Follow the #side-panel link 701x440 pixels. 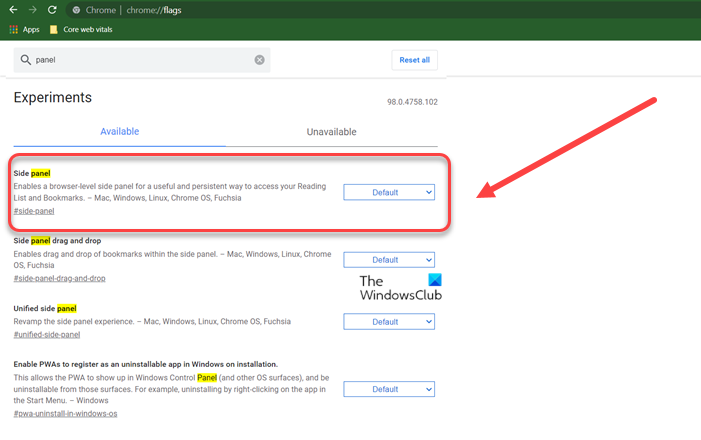tap(34, 211)
